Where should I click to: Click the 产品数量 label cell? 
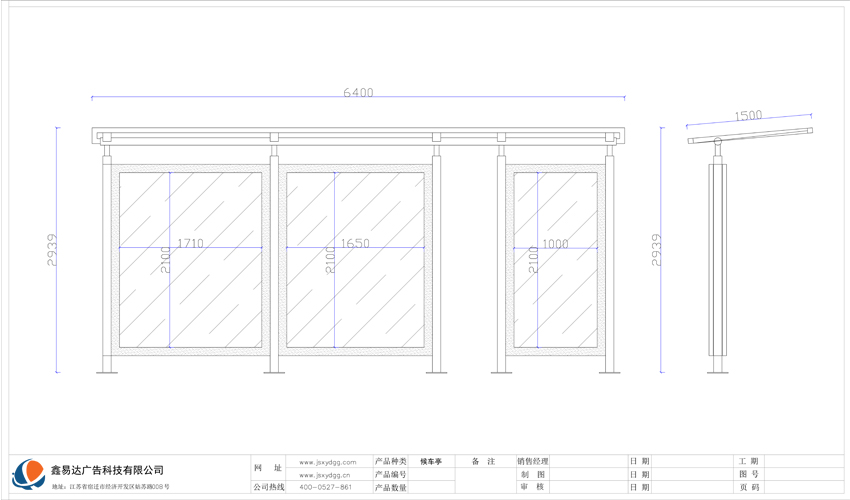coord(390,488)
